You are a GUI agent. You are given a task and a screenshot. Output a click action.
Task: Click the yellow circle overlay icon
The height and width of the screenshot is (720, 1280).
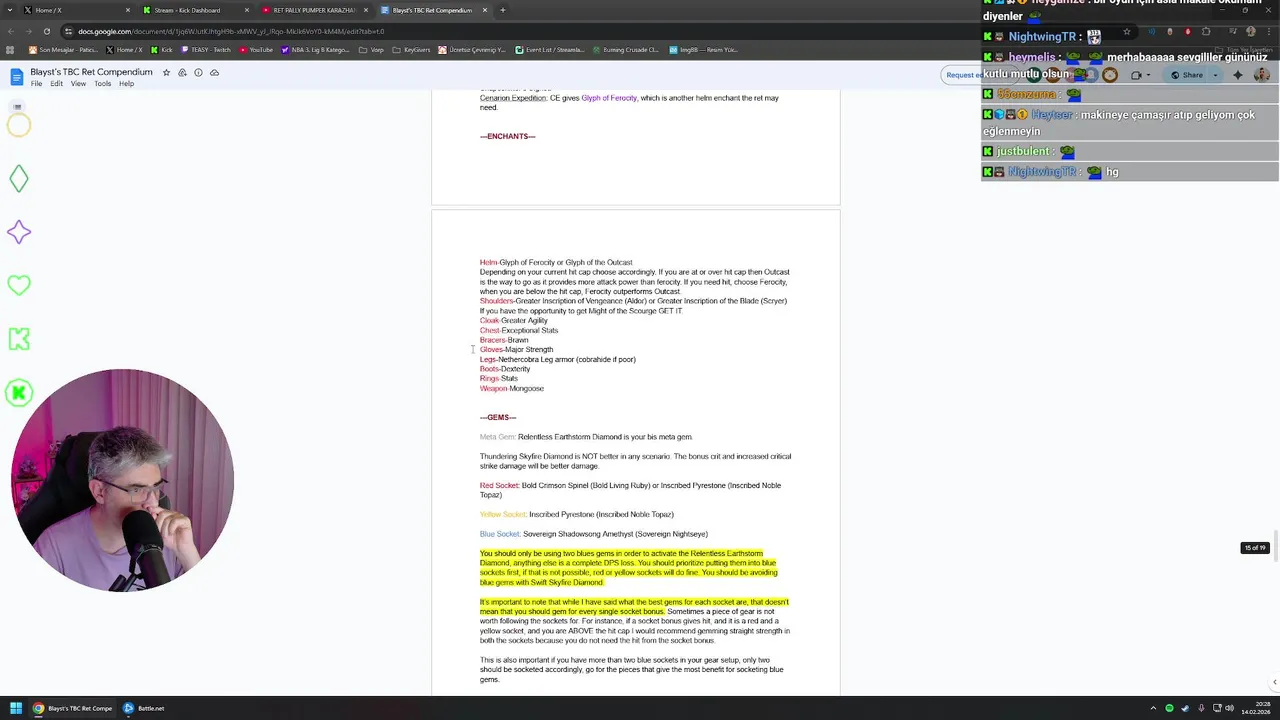[x=19, y=125]
